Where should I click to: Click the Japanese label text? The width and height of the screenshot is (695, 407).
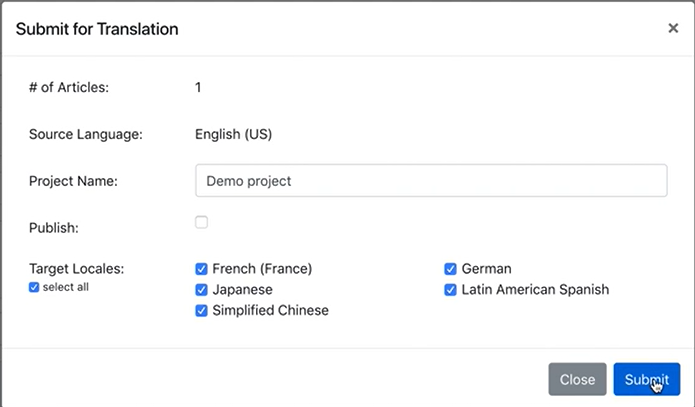[242, 290]
